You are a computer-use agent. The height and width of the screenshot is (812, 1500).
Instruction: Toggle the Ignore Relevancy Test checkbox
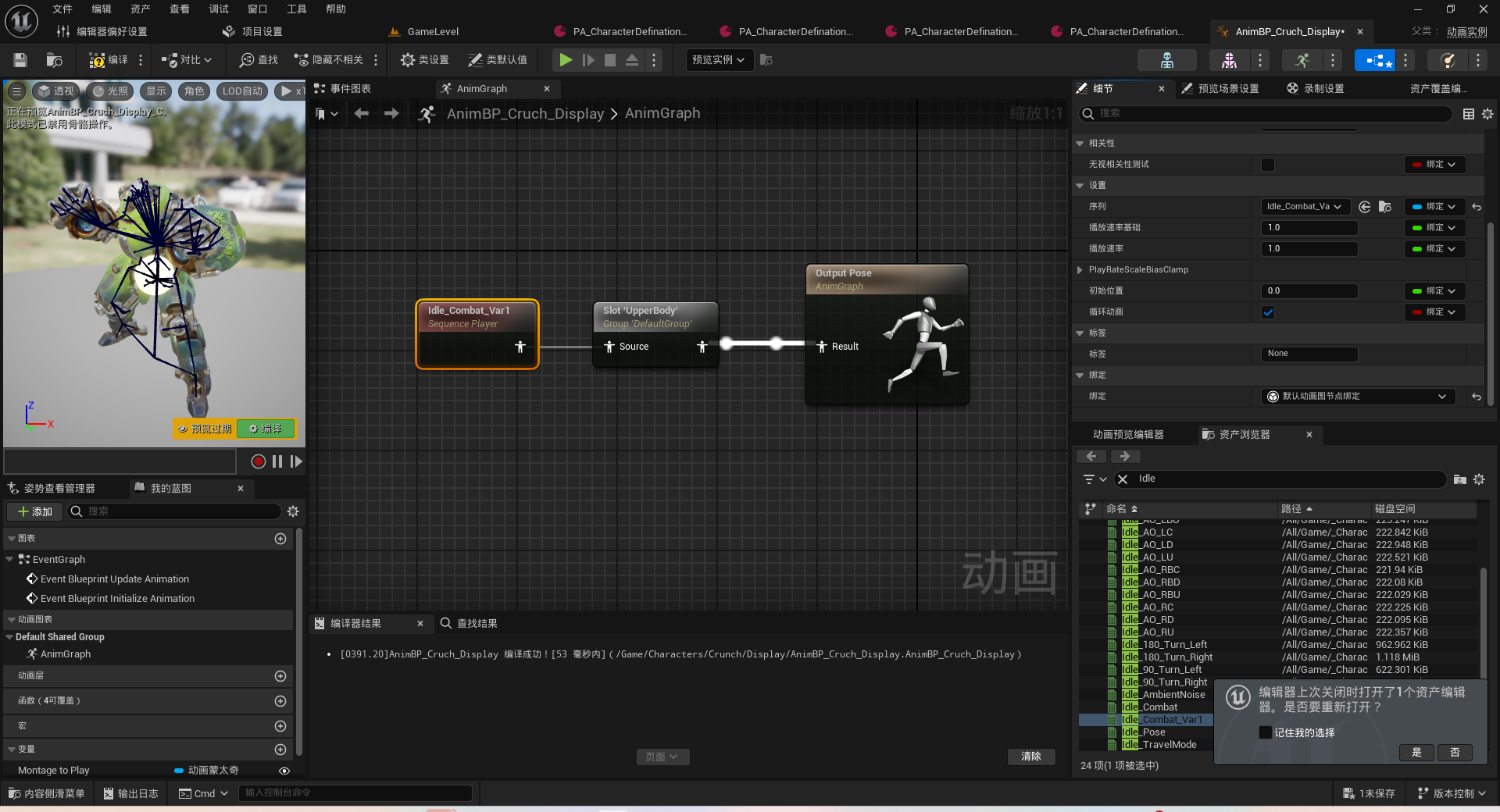(x=1268, y=165)
